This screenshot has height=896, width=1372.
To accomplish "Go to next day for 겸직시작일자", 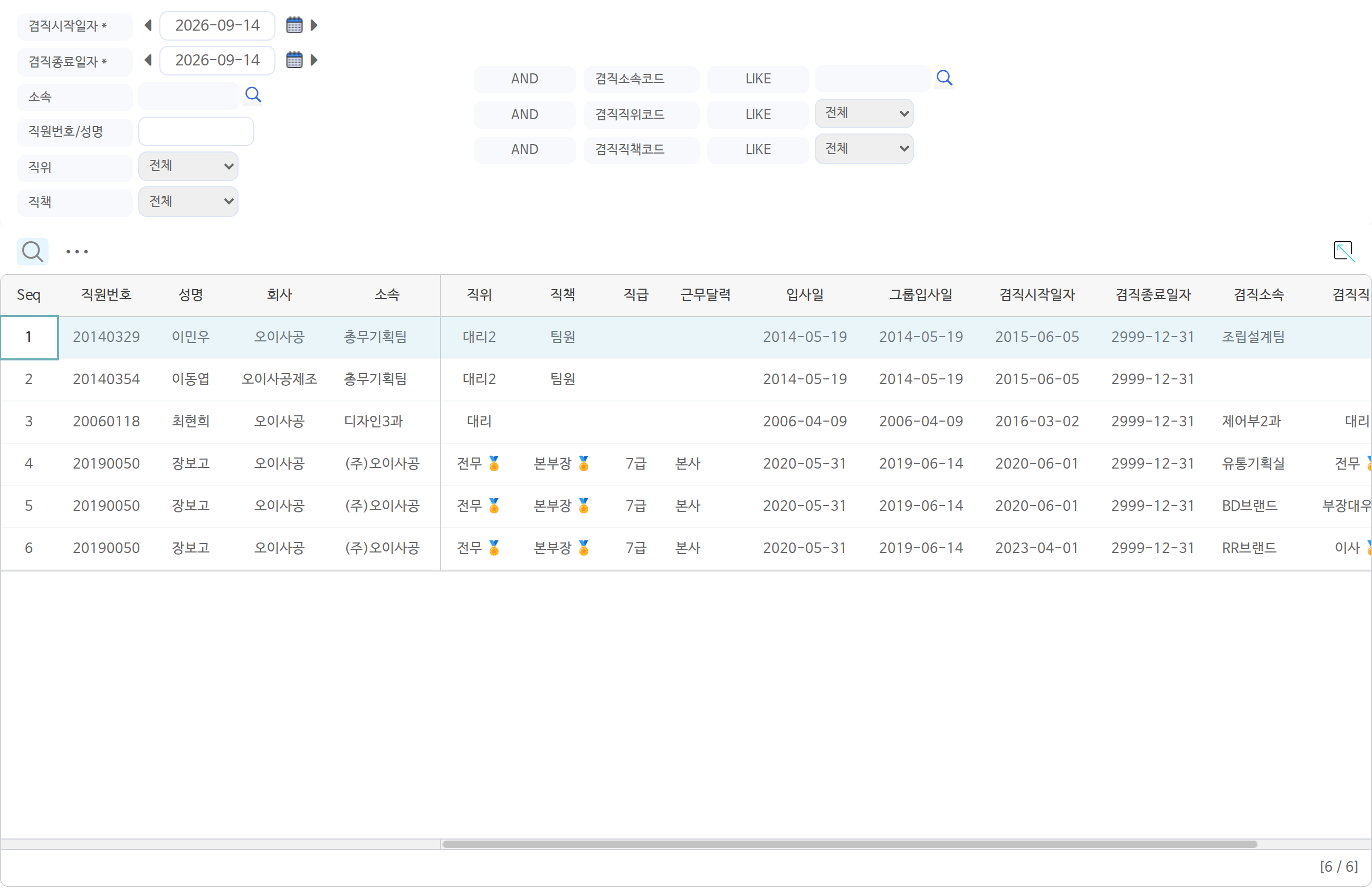I will (x=314, y=25).
